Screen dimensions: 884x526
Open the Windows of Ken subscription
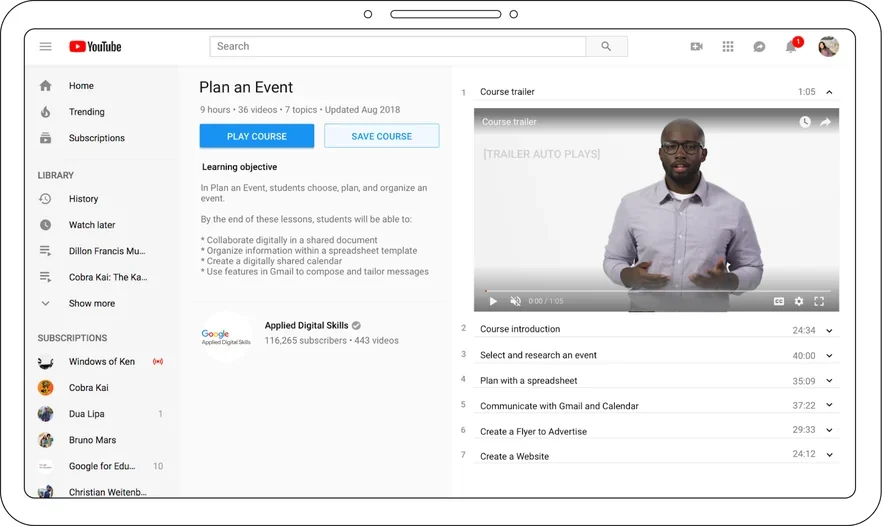(x=101, y=361)
